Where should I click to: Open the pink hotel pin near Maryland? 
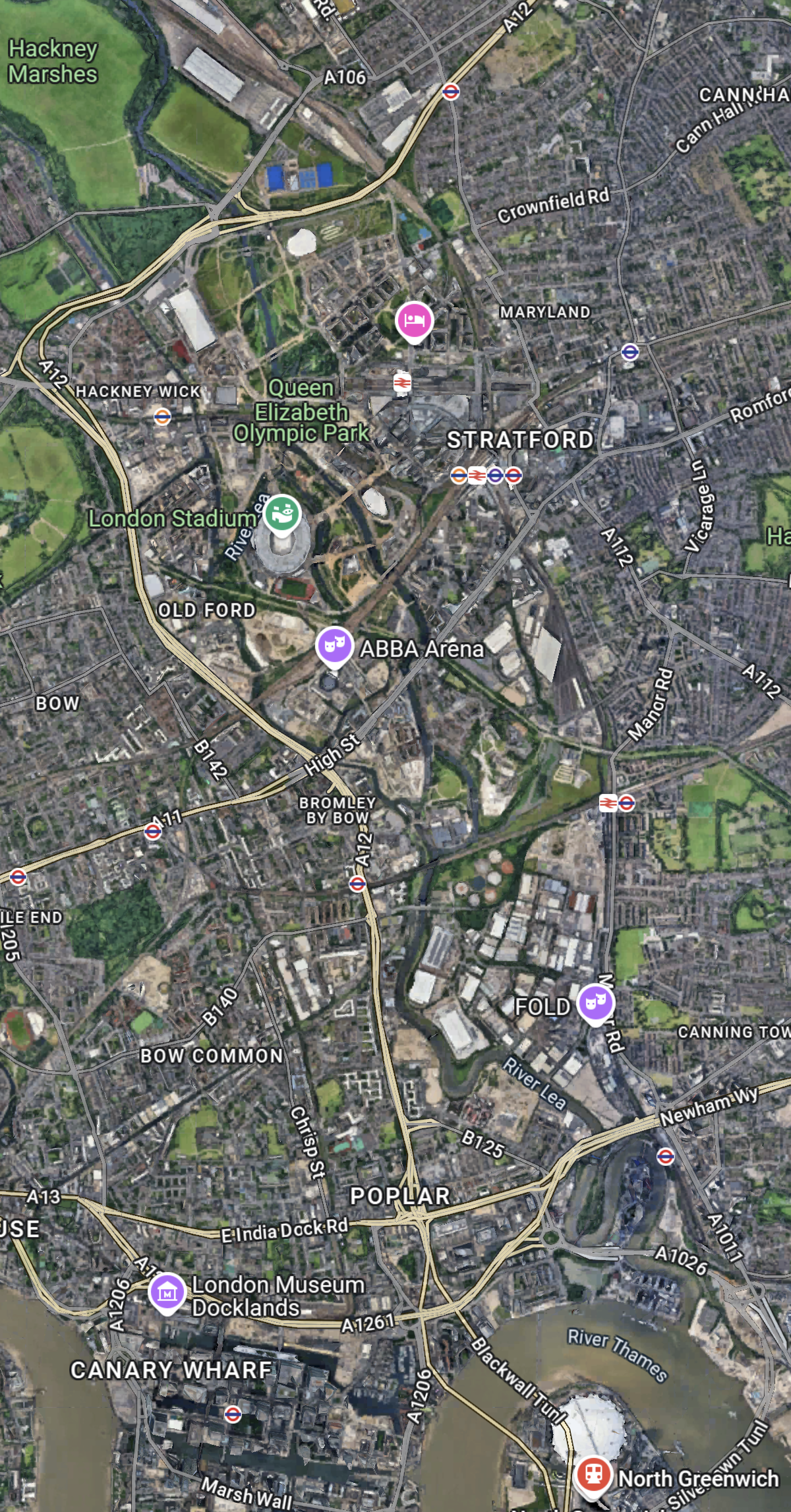[414, 321]
